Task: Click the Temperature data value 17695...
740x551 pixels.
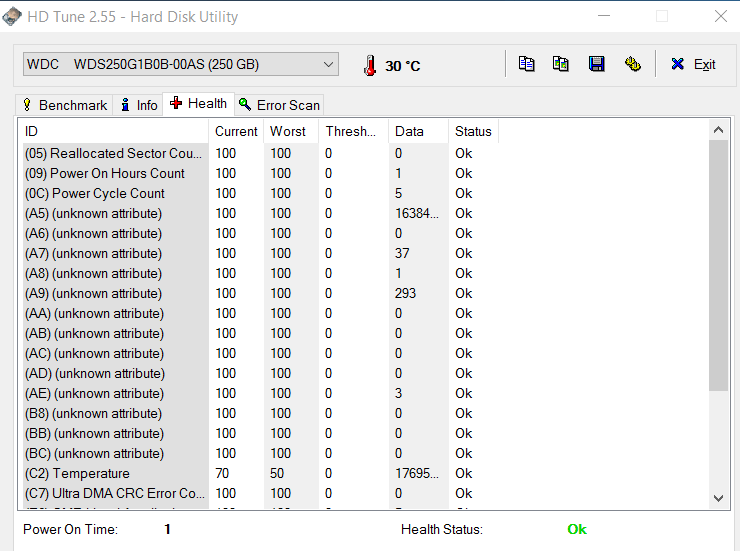Action: click(417, 473)
